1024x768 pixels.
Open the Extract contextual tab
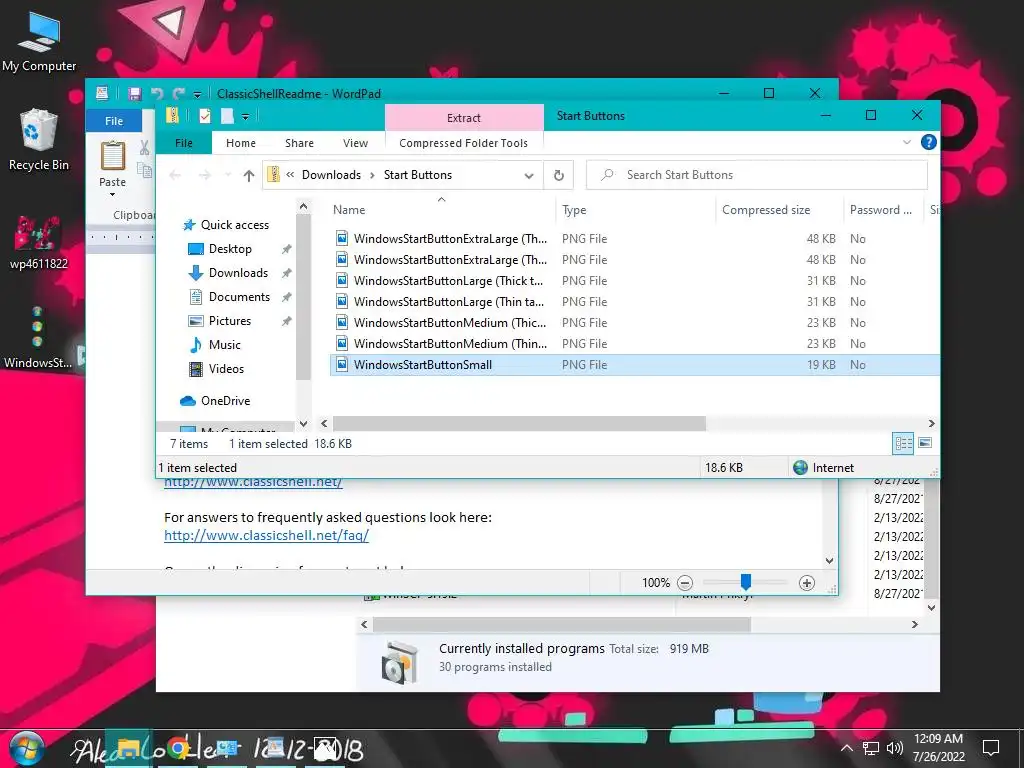[x=464, y=118]
